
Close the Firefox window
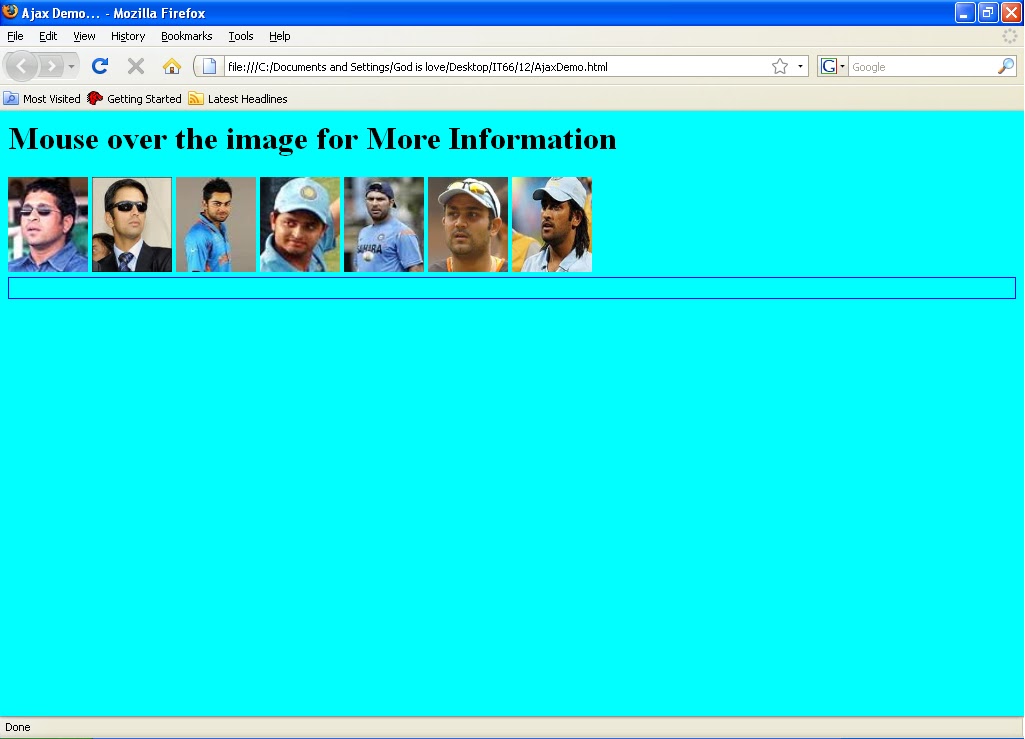pyautogui.click(x=1011, y=12)
